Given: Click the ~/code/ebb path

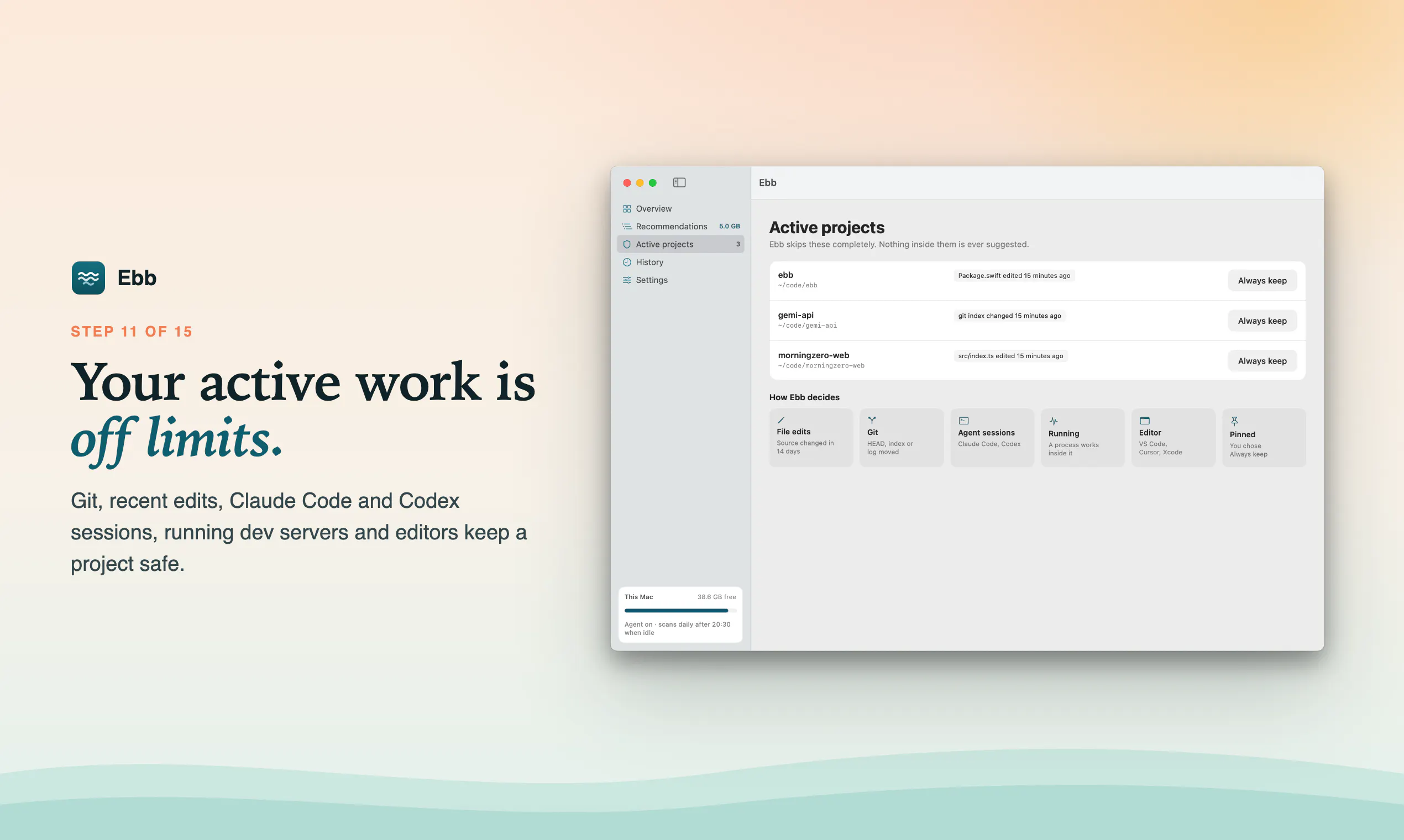Looking at the screenshot, I should 797,285.
